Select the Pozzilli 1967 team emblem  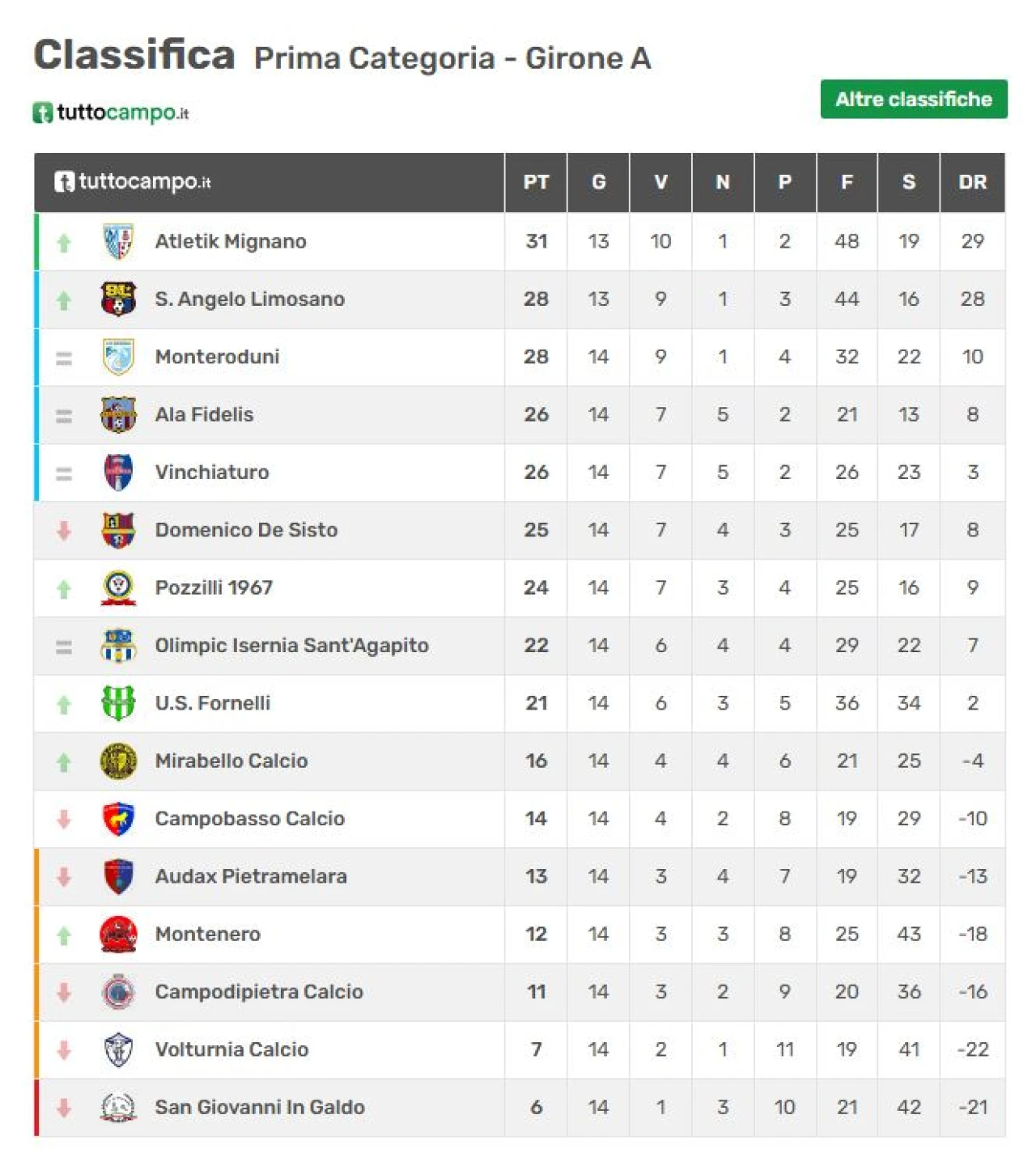tap(118, 587)
